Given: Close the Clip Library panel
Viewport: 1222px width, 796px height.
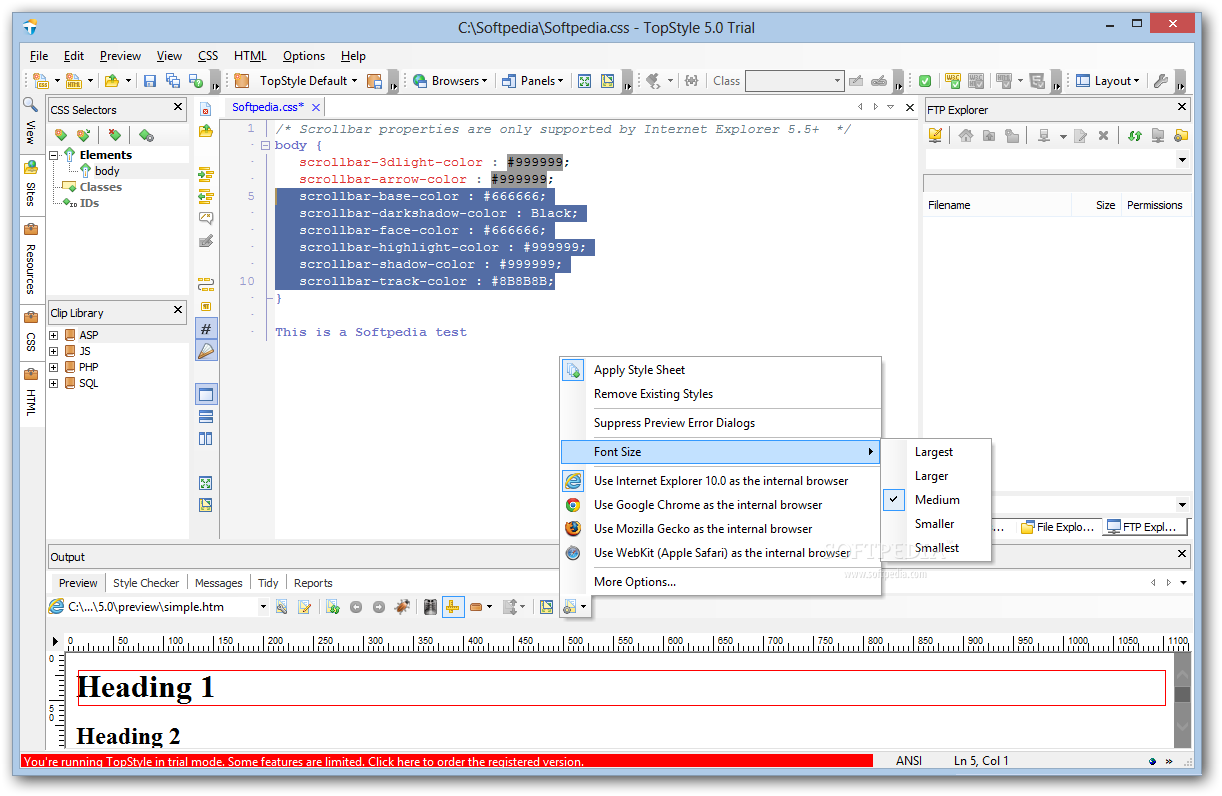Looking at the screenshot, I should coord(177,311).
